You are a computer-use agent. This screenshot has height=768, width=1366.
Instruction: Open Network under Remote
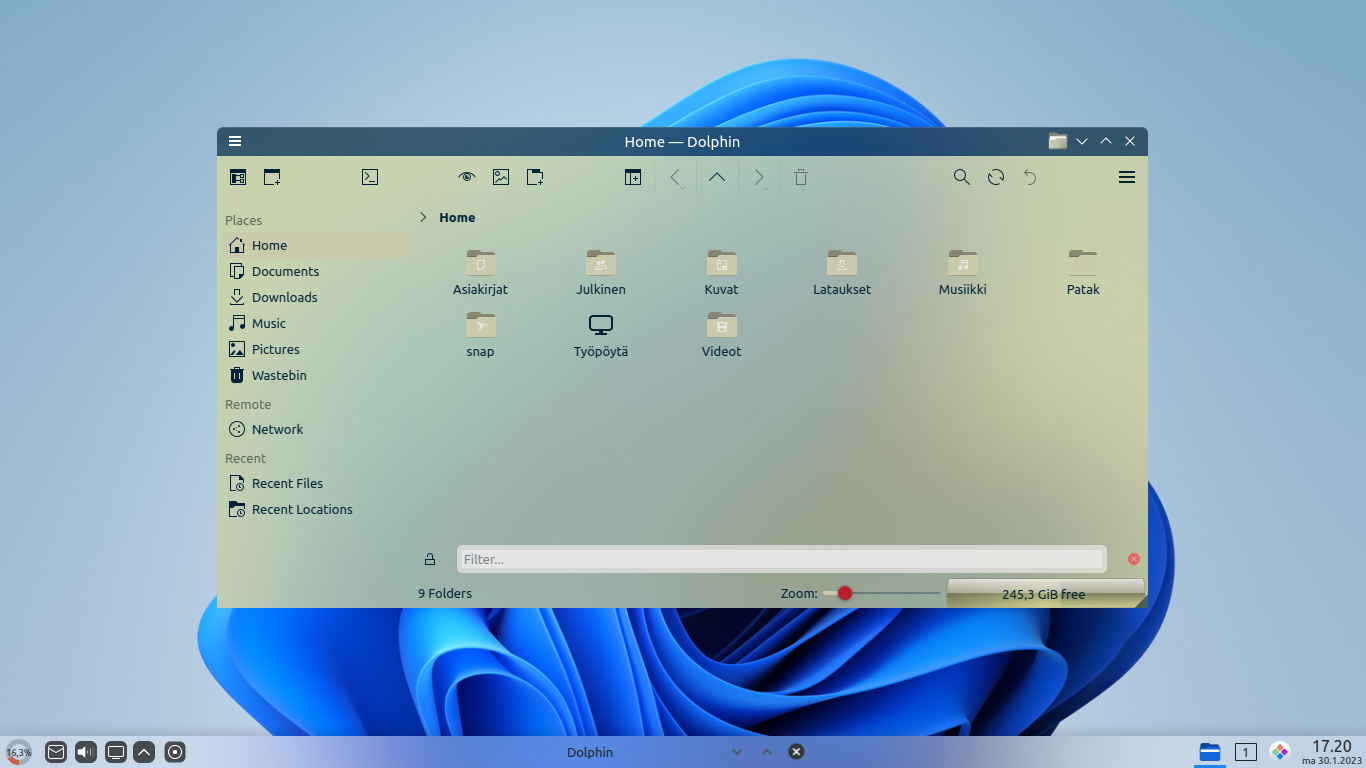[315, 429]
